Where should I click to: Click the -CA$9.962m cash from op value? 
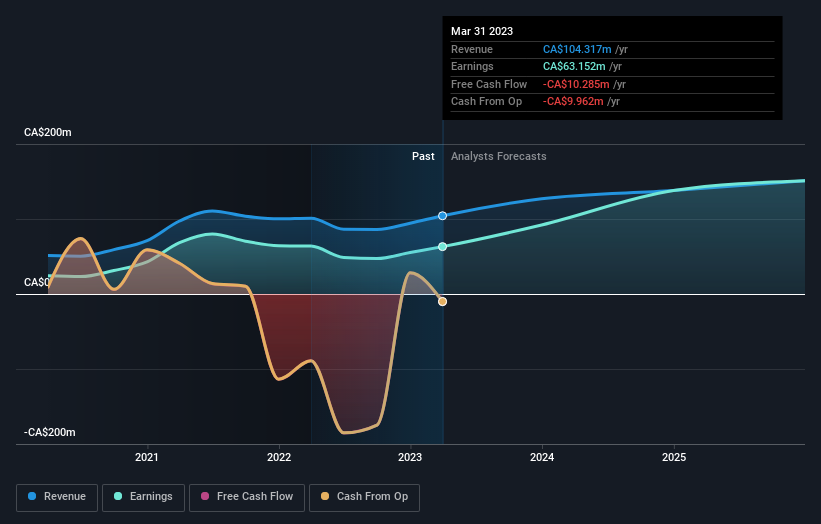coord(573,102)
